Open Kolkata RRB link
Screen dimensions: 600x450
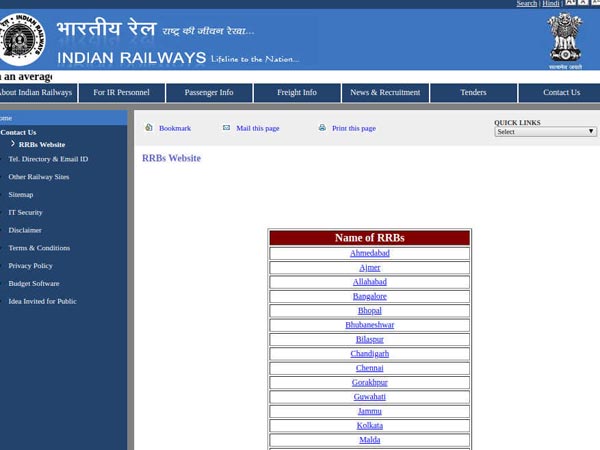(370, 426)
